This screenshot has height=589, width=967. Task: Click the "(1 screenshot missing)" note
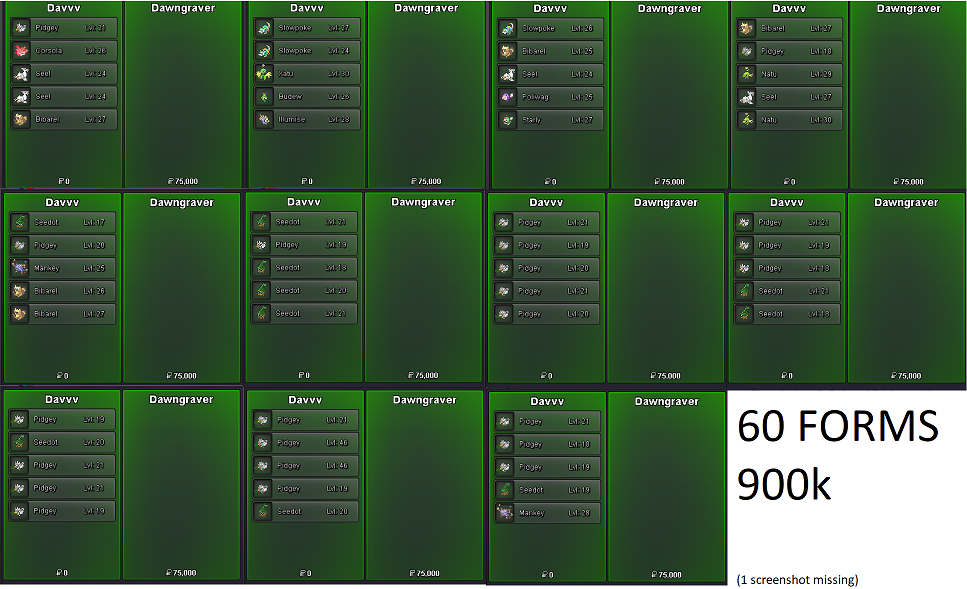(x=797, y=580)
